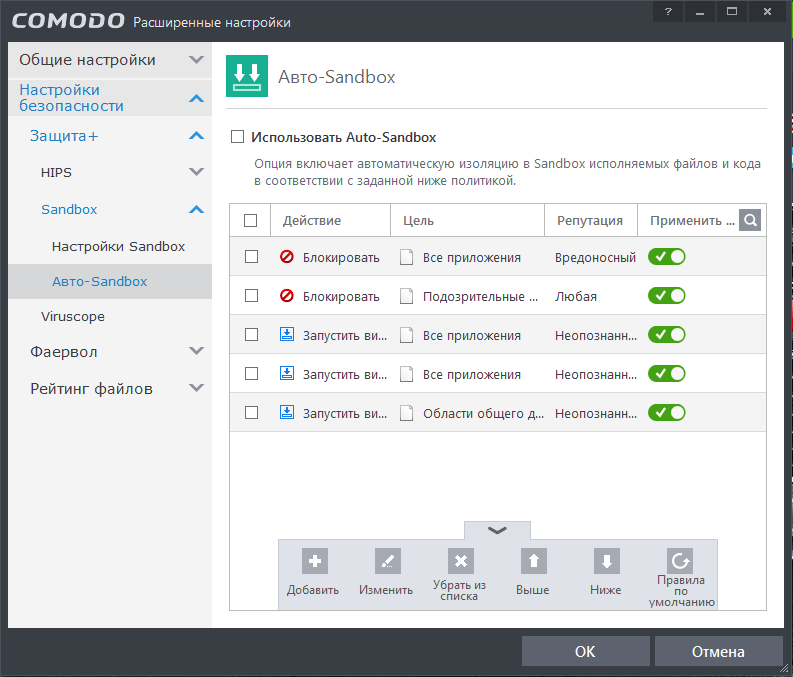Click the Move Up arrow icon
Image resolution: width=793 pixels, height=677 pixels.
click(x=534, y=561)
